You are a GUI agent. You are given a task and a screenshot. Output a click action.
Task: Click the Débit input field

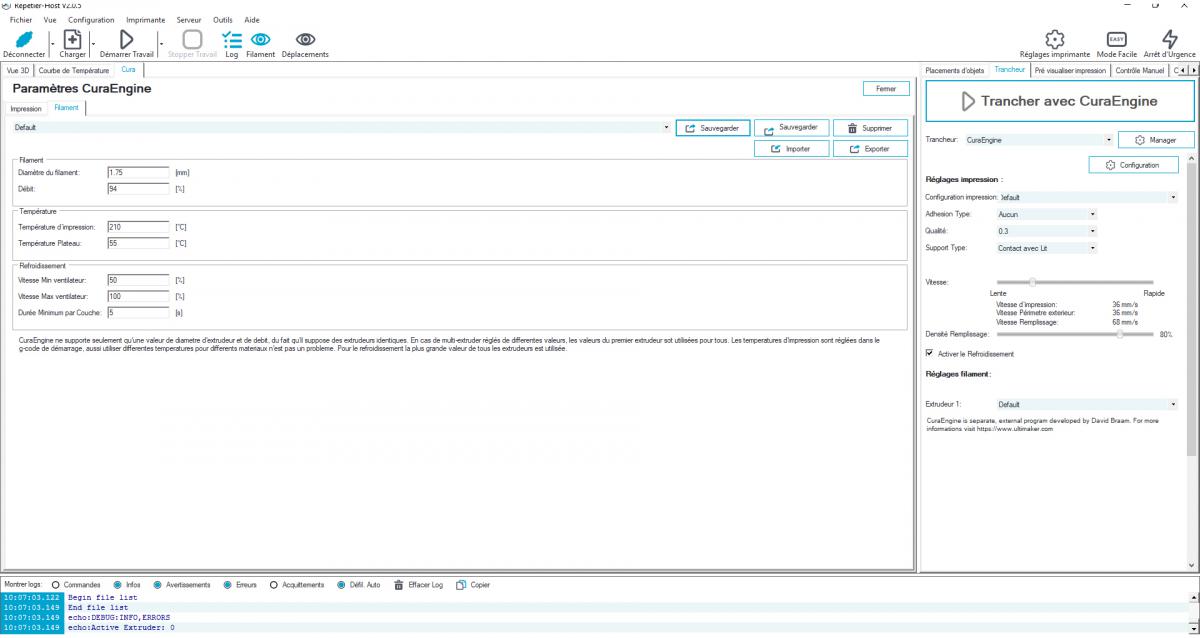(138, 188)
